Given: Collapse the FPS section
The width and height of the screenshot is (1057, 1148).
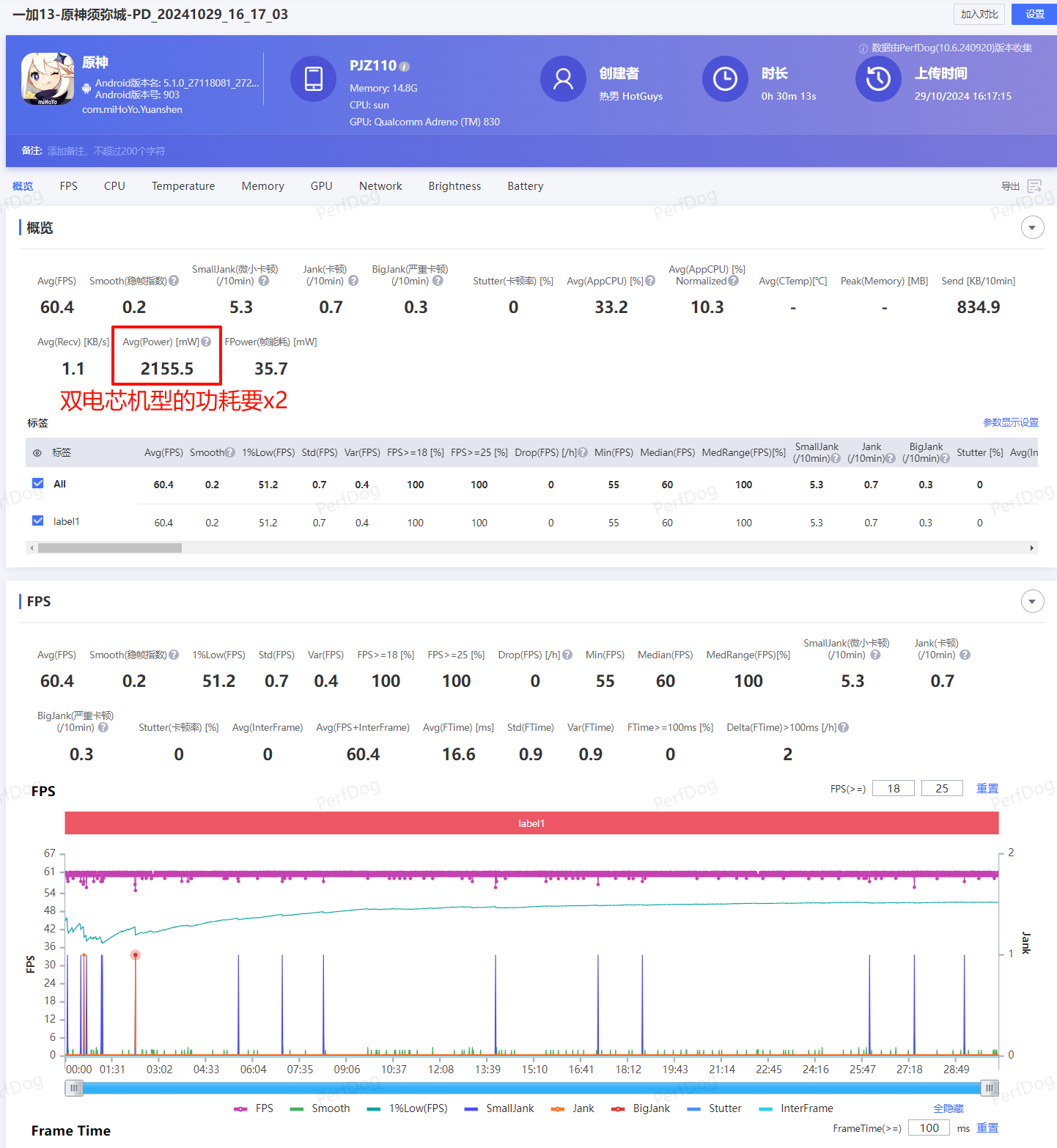Looking at the screenshot, I should tap(1032, 602).
